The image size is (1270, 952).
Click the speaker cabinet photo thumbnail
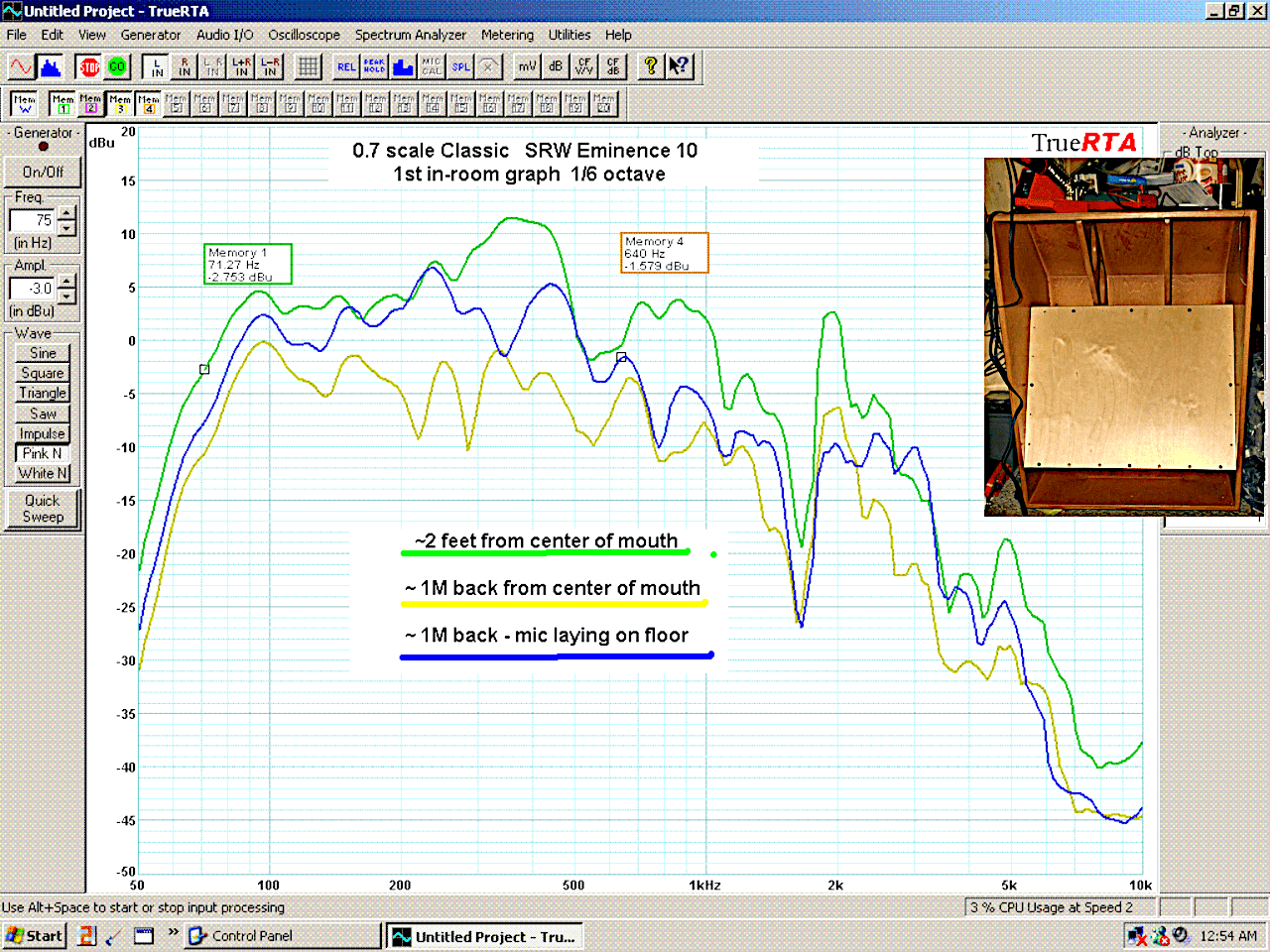[1125, 337]
